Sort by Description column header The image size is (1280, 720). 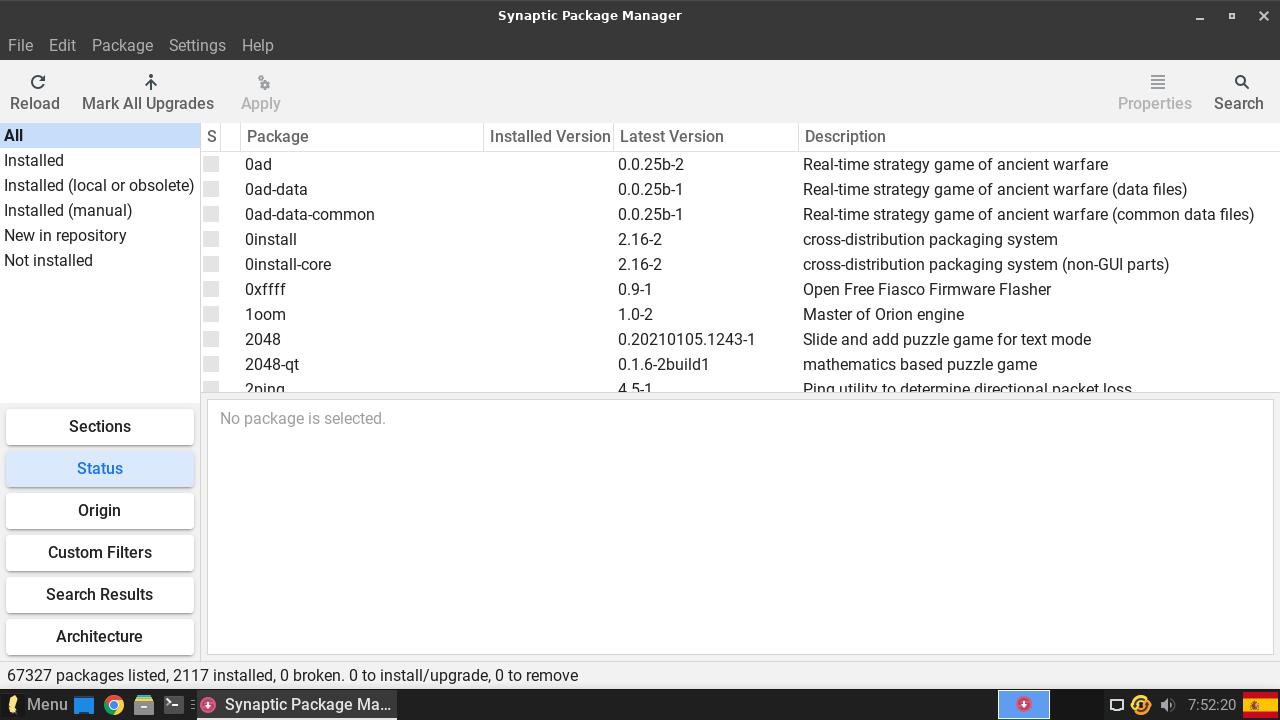tap(1039, 136)
